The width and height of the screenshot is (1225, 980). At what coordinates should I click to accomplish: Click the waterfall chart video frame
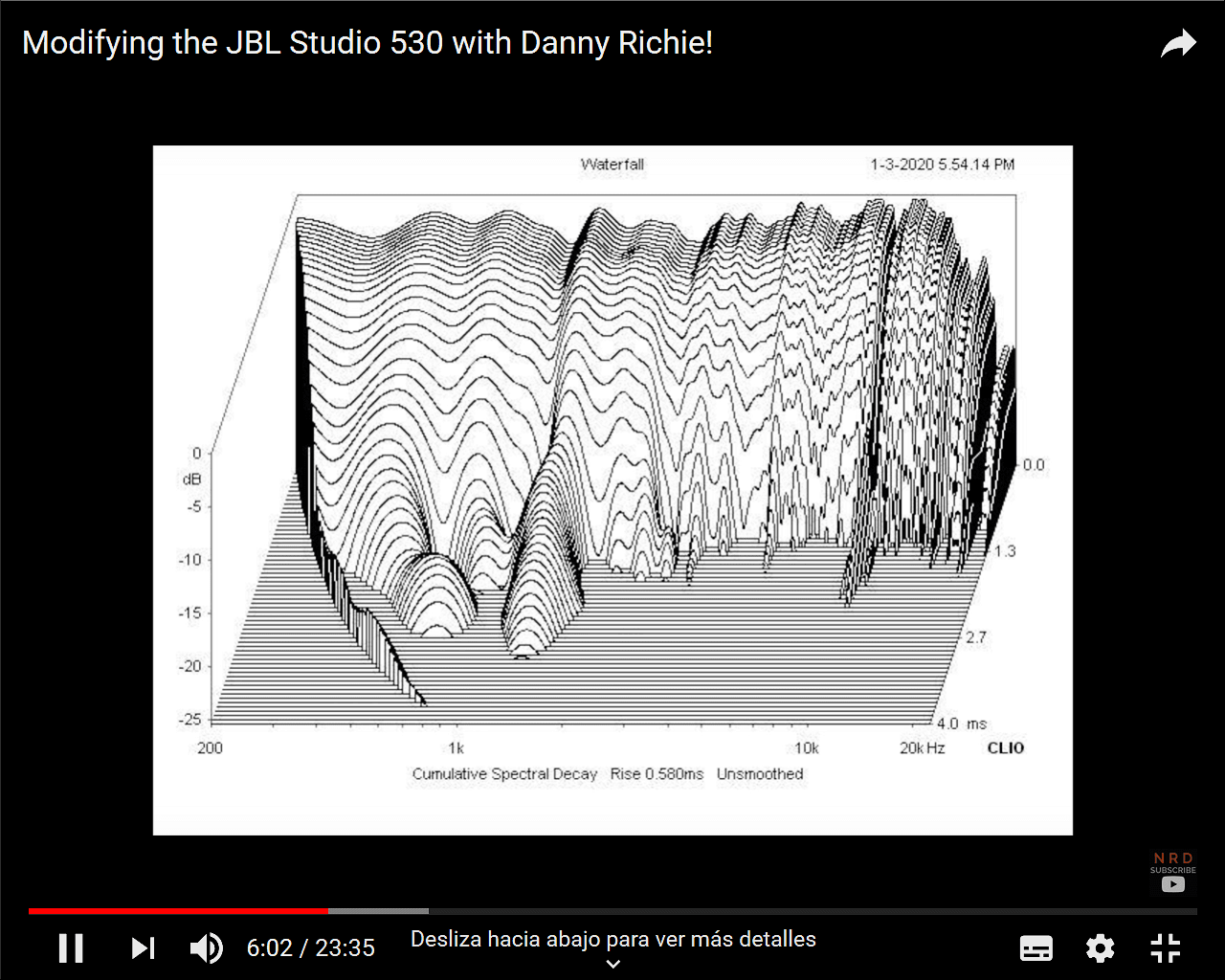(612, 490)
